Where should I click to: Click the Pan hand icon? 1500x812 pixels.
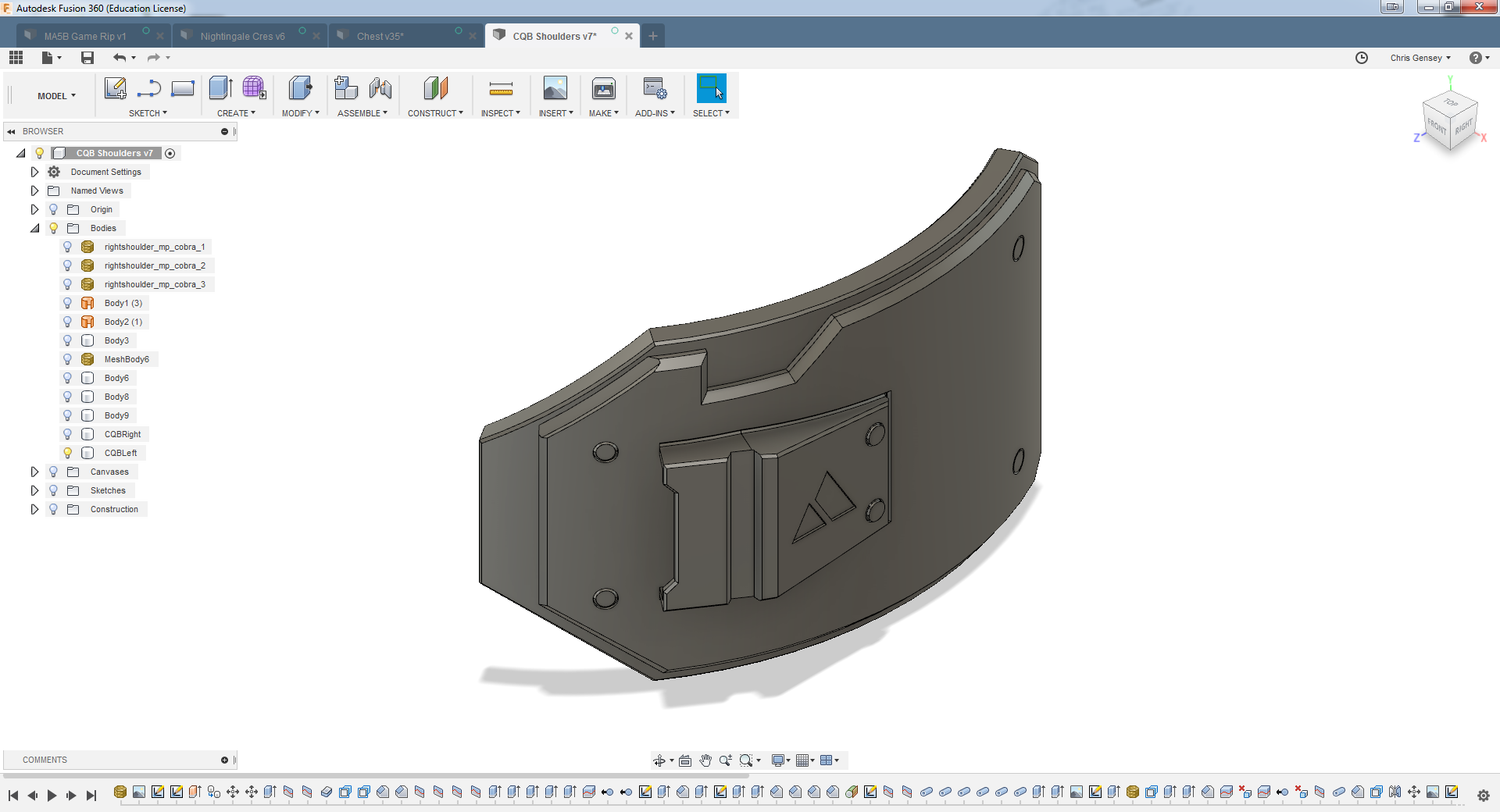coord(705,760)
